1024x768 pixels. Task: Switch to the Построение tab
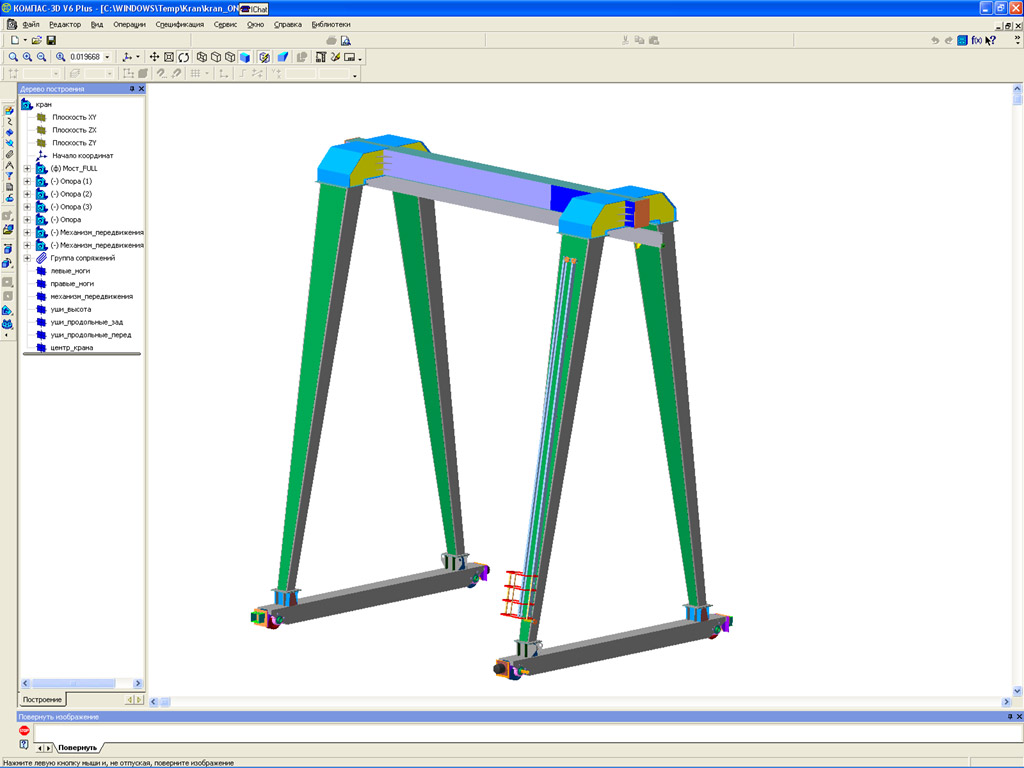pos(42,699)
